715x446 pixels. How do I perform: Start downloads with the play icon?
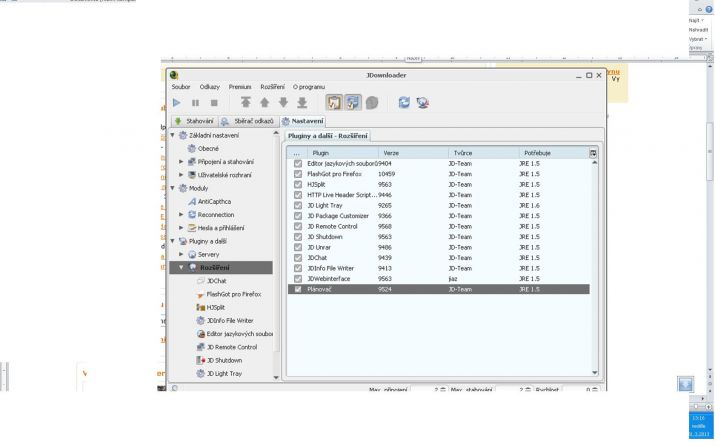[176, 103]
